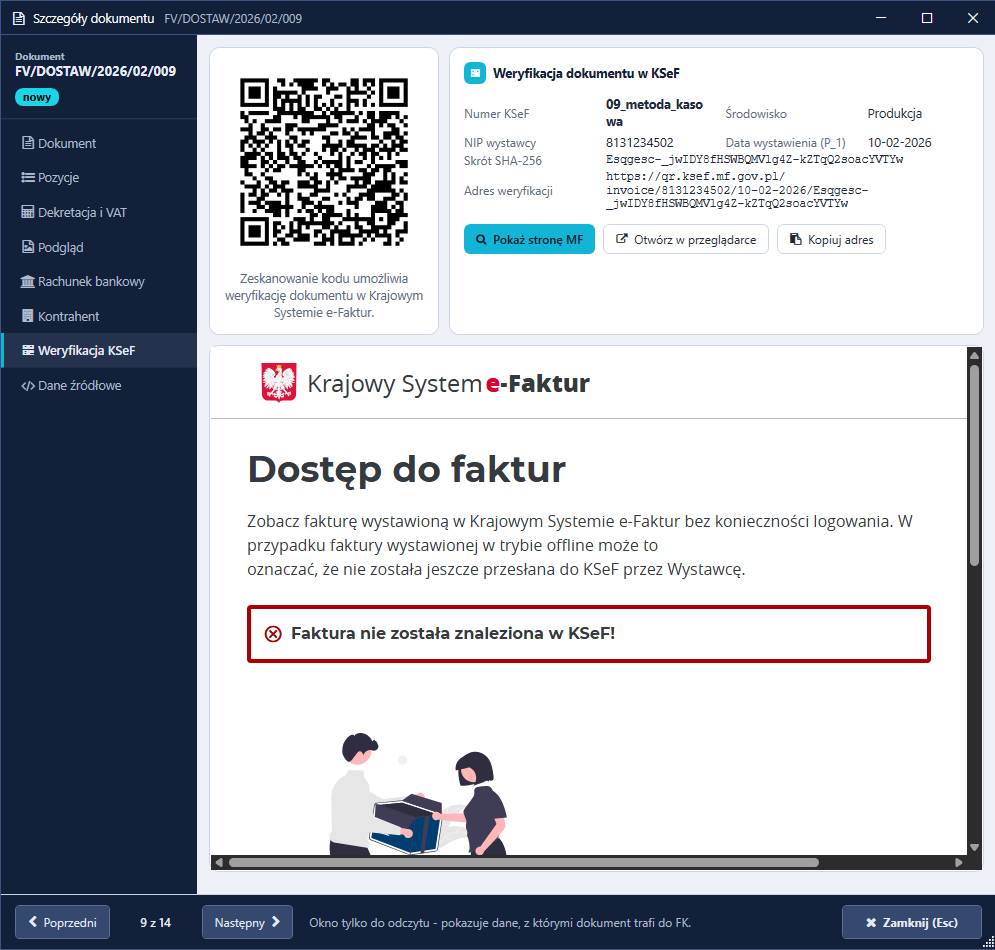This screenshot has height=950, width=995.
Task: Click the horizontal scrollbar thumb of embedded page
Action: (524, 862)
